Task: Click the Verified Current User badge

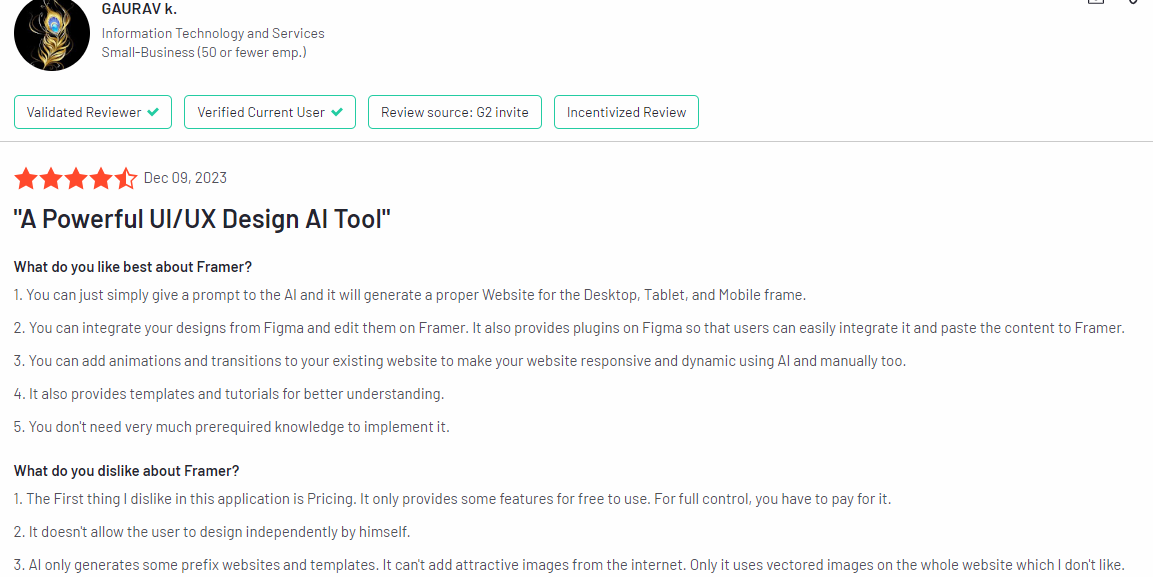Action: coord(270,112)
